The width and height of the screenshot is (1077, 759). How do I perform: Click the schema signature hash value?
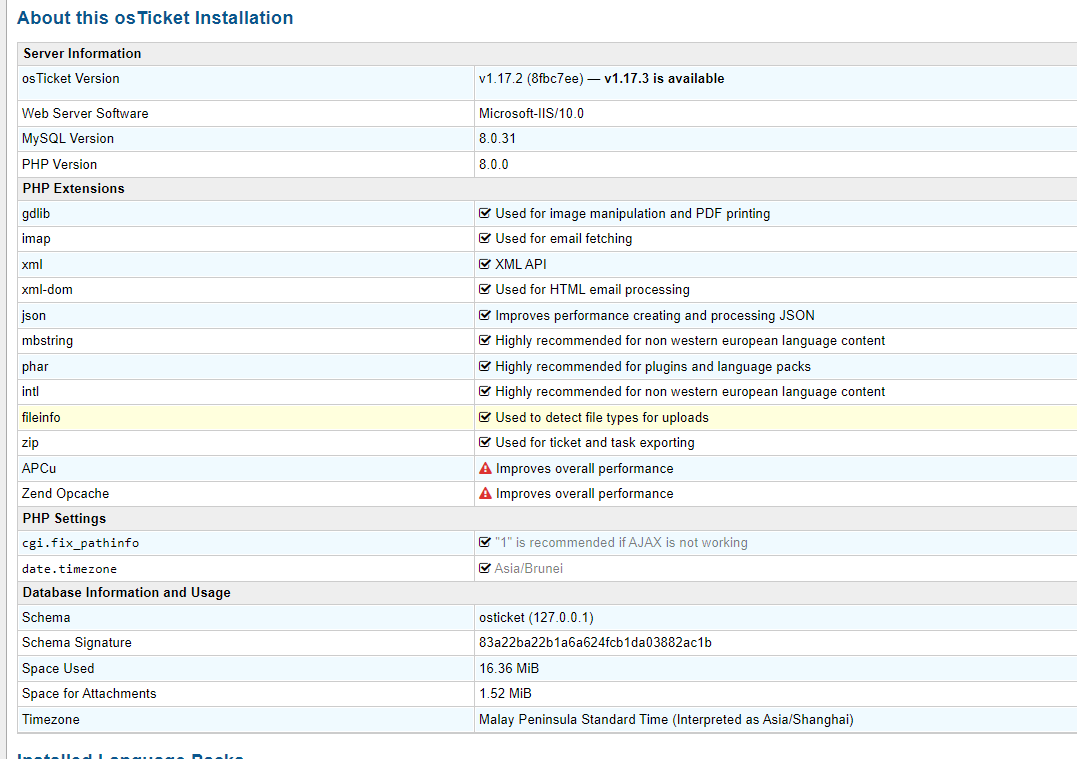[x=596, y=642]
